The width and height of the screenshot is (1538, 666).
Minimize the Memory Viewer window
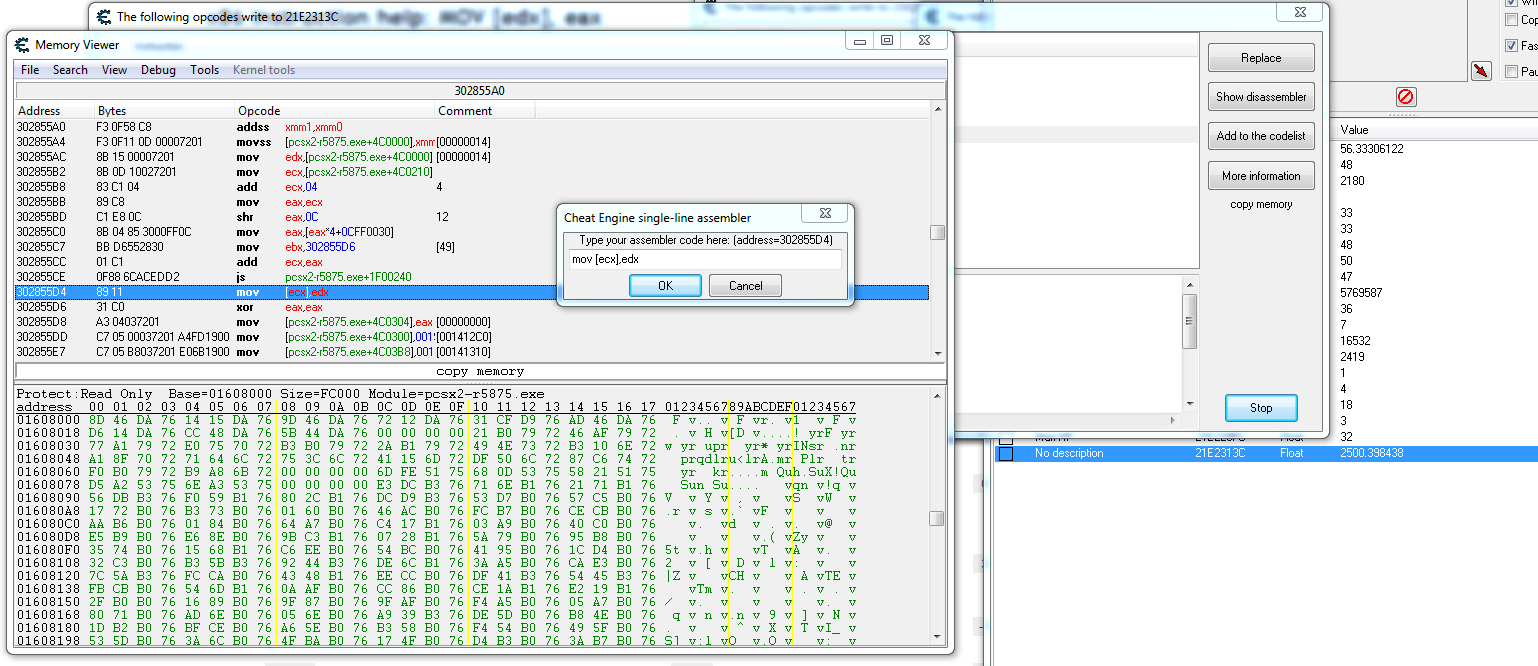[860, 40]
